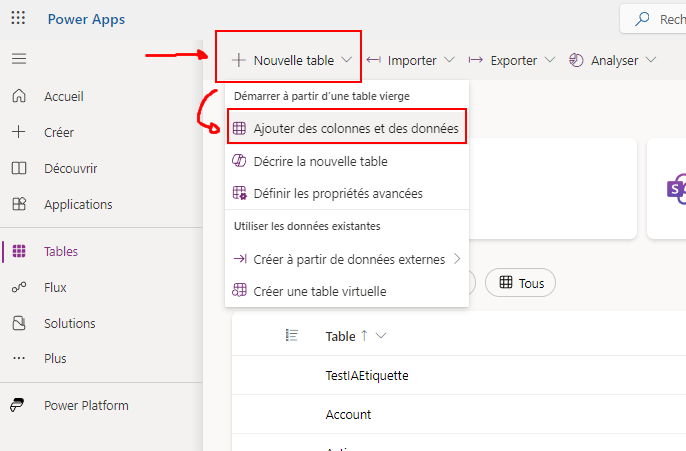The image size is (686, 451).
Task: Click the Découvrir book icon
Action: click(19, 168)
